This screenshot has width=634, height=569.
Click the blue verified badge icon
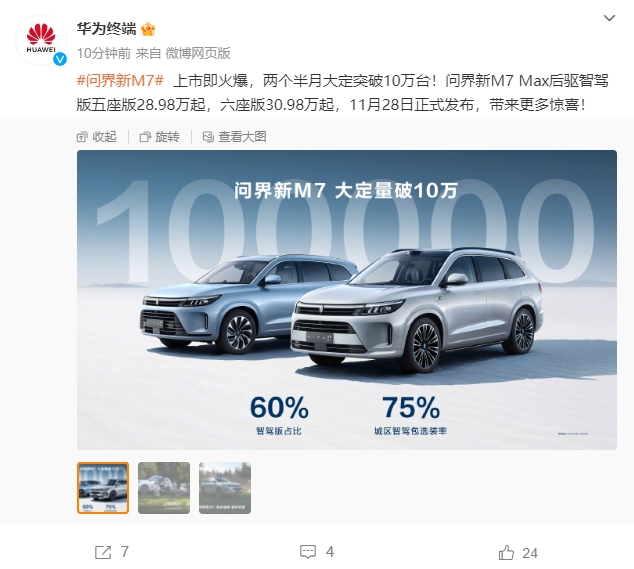[60, 59]
